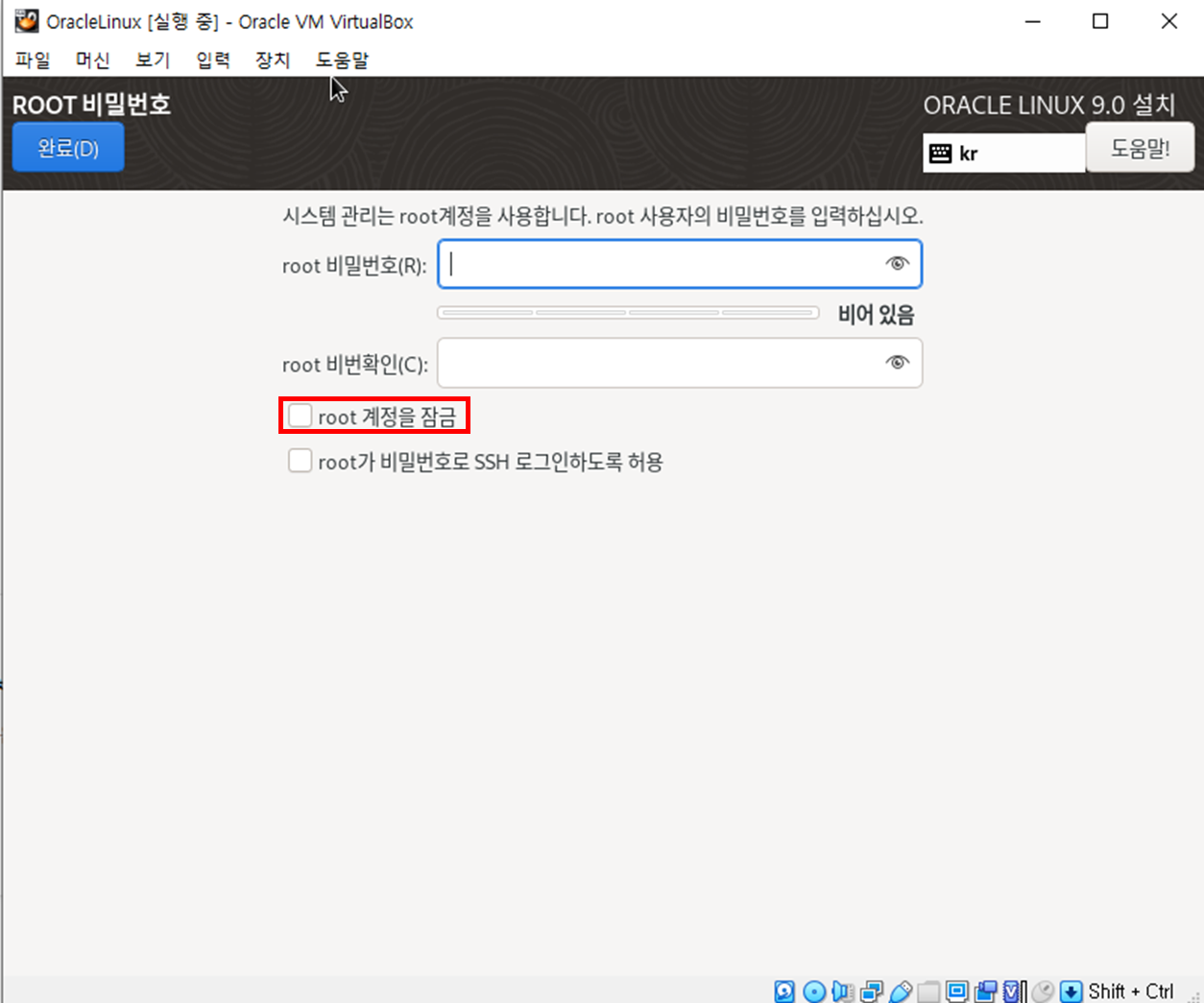The height and width of the screenshot is (1003, 1204).
Task: Open the 보기 menu
Action: click(153, 60)
